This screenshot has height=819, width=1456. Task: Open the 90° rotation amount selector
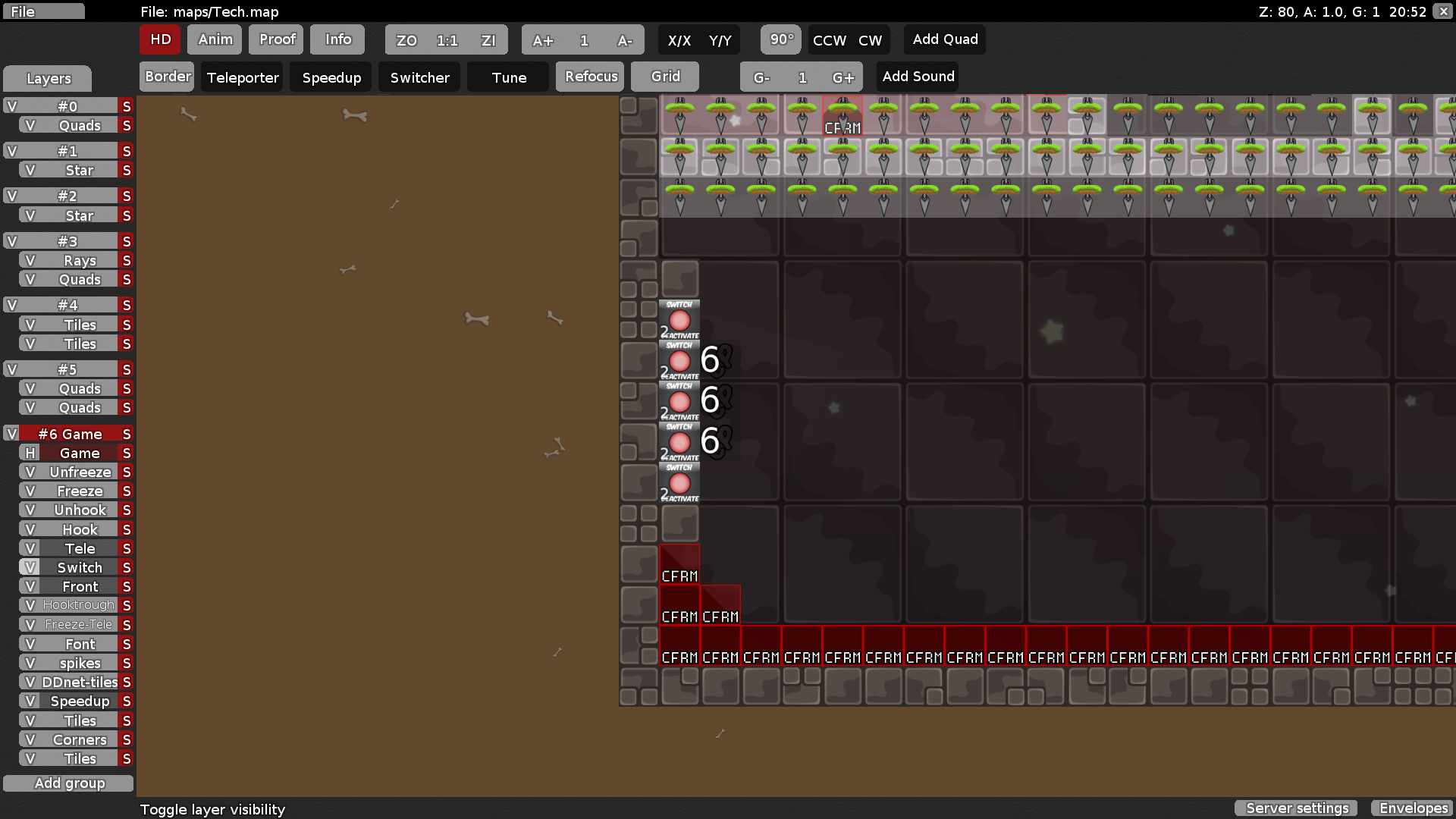tap(781, 39)
